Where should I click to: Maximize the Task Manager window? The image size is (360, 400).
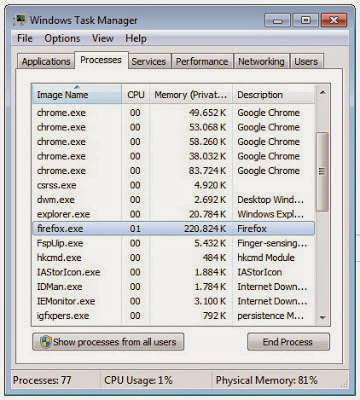[305, 21]
